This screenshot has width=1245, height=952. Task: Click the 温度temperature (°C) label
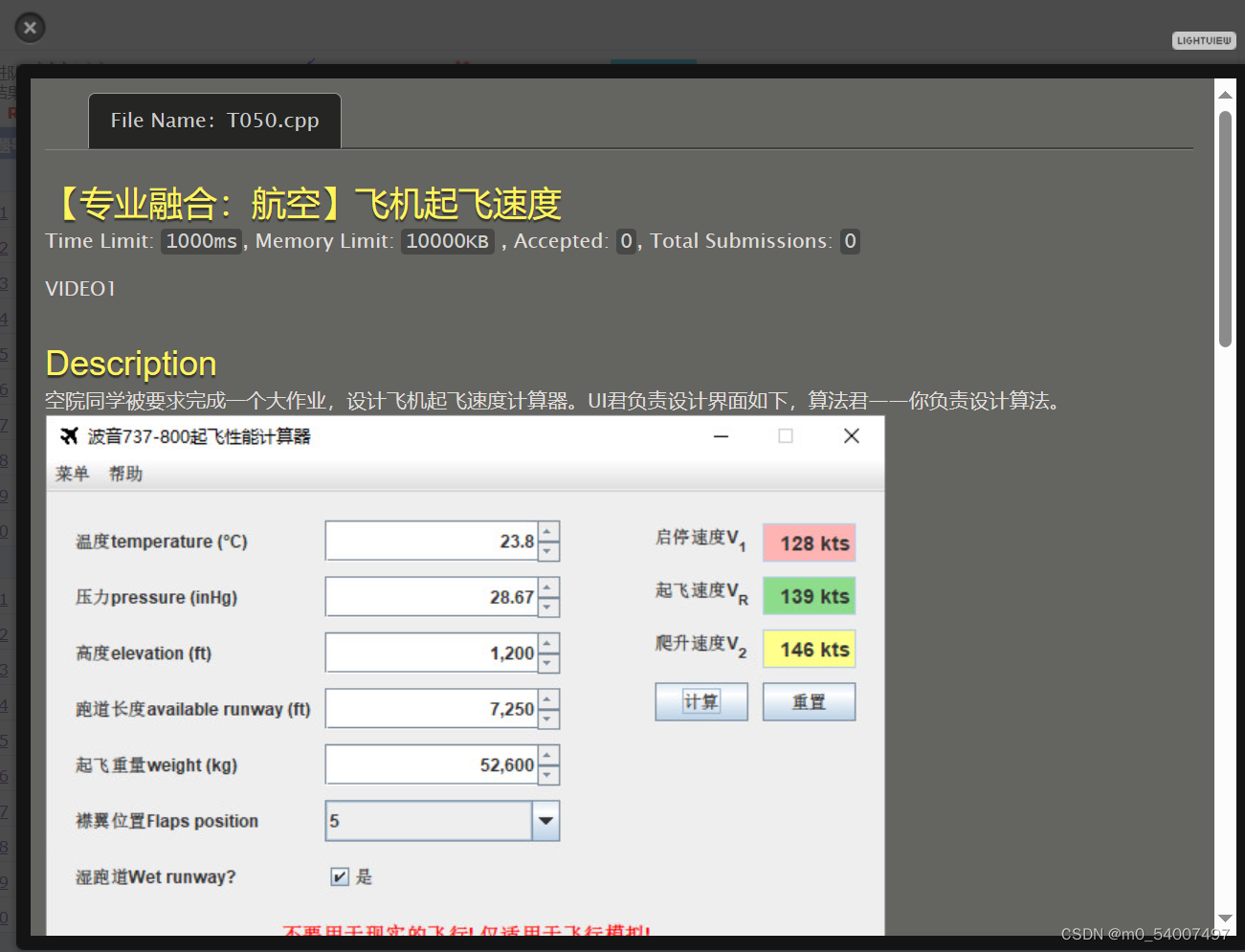coord(162,542)
